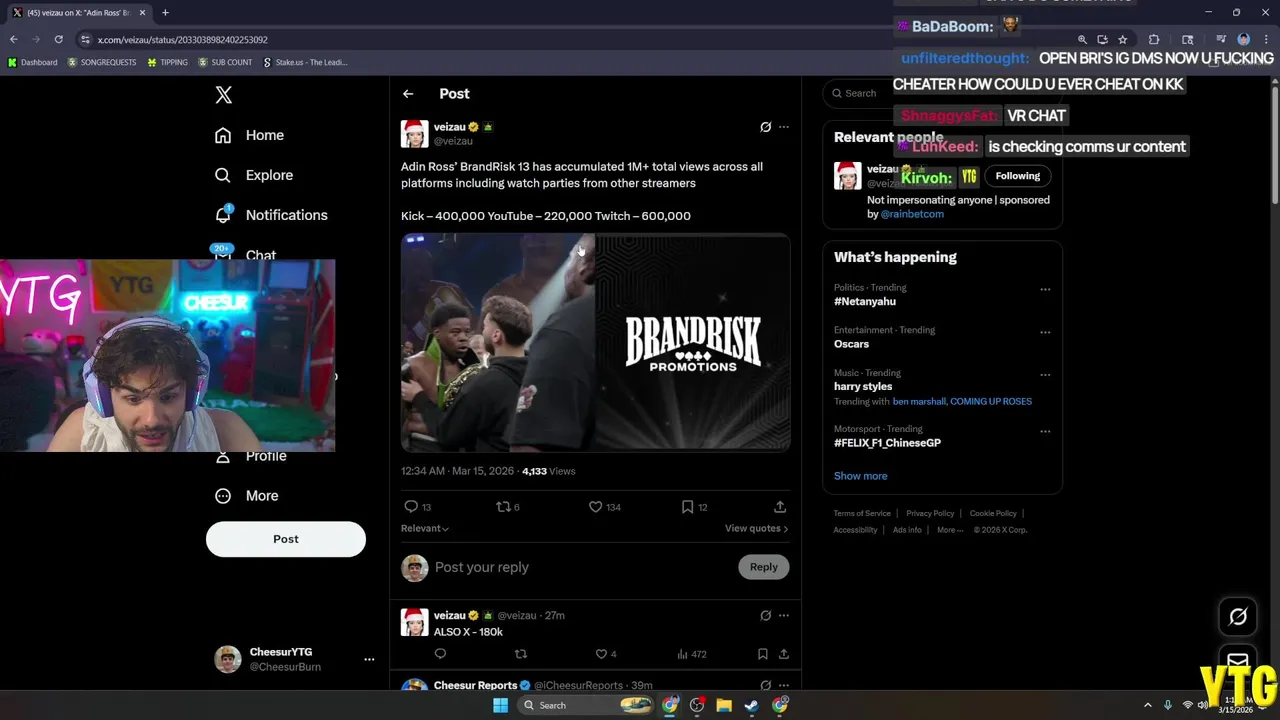1280x720 pixels.
Task: Open the #Netanyahu trending topic
Action: (865, 301)
